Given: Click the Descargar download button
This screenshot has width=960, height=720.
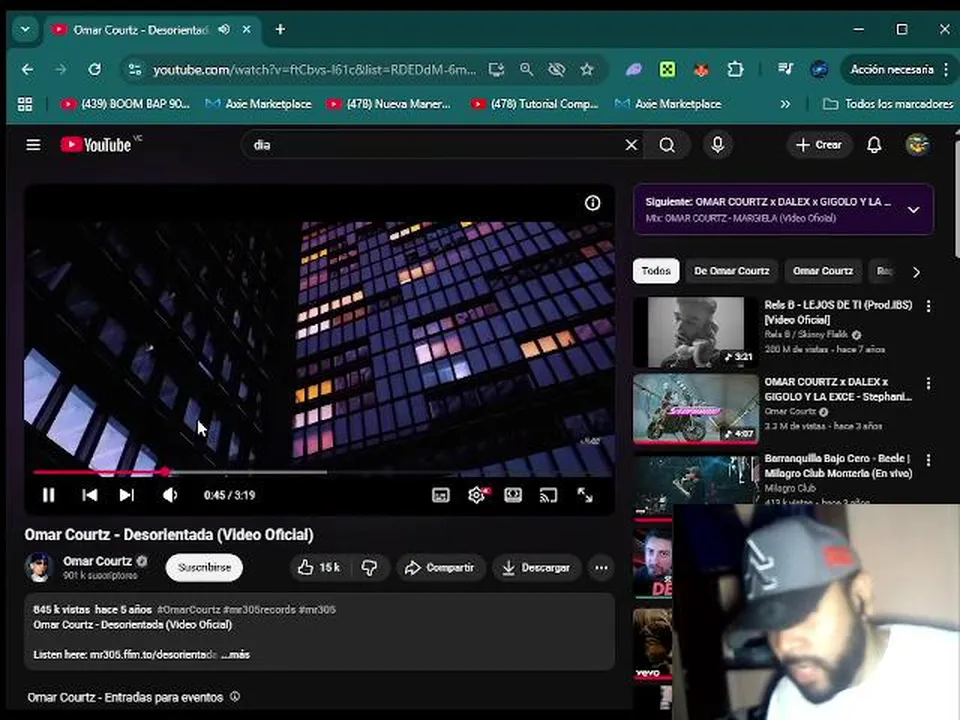Looking at the screenshot, I should pos(536,568).
